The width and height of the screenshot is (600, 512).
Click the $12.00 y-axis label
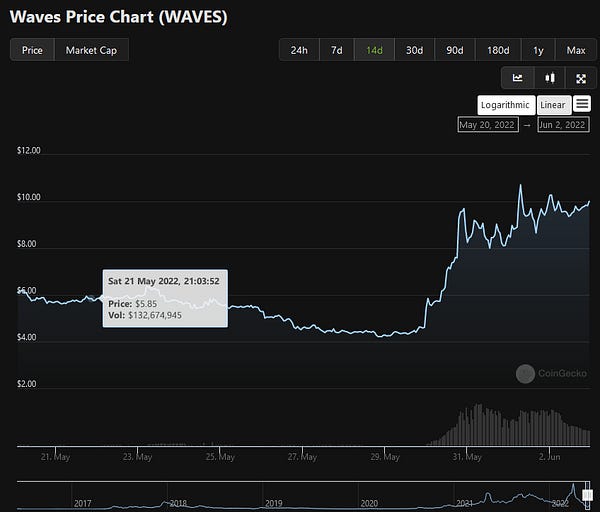click(x=29, y=150)
